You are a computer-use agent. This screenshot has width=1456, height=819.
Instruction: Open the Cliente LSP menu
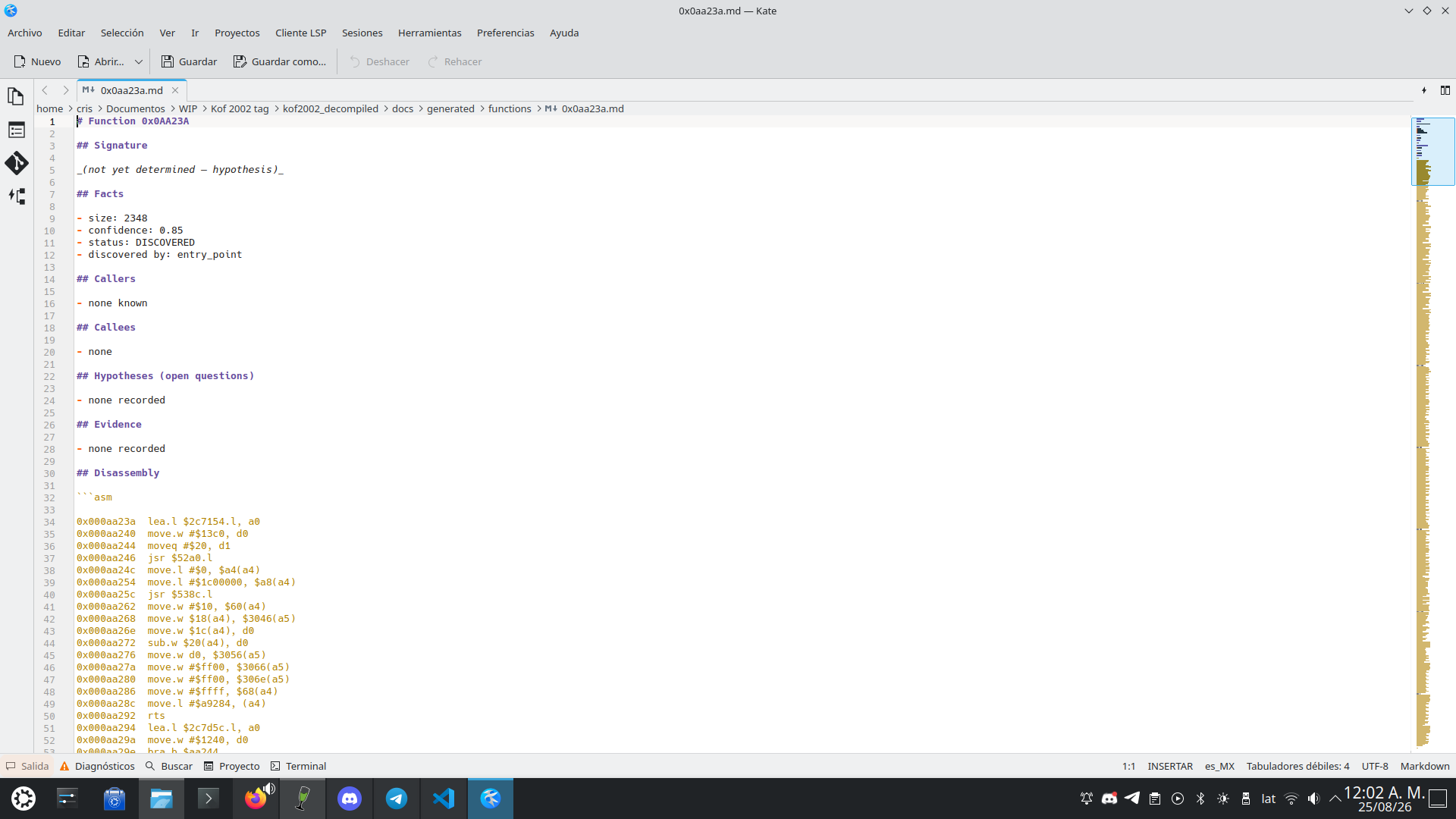[301, 33]
